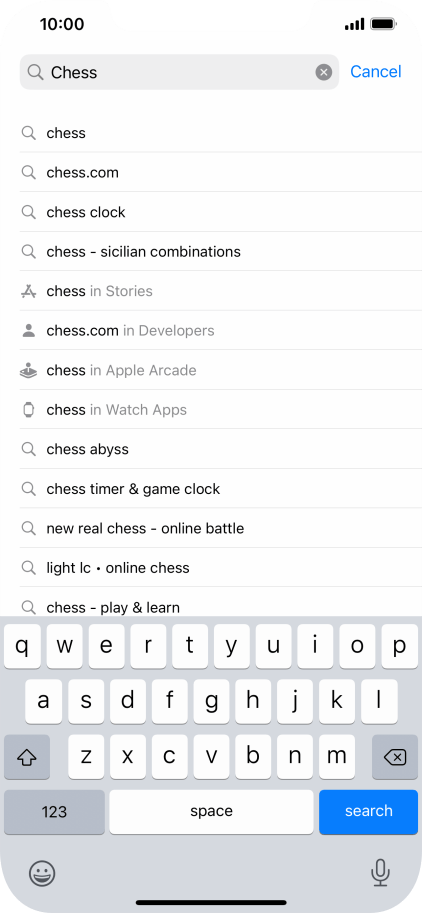Choose chess timer & game clock
422x913 pixels.
click(x=221, y=489)
